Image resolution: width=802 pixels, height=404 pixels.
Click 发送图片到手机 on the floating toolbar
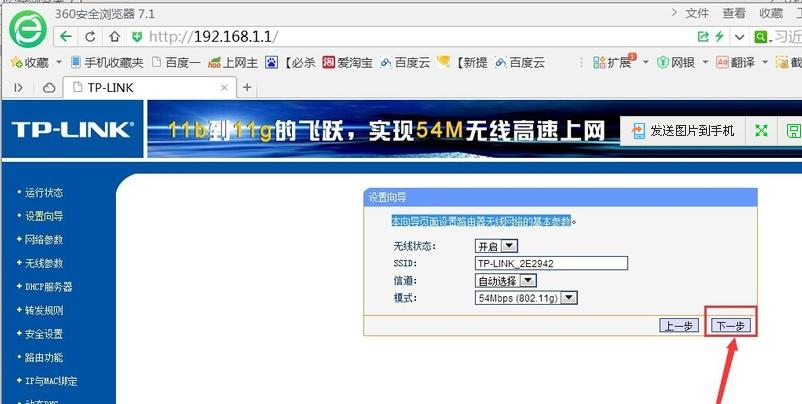pyautogui.click(x=683, y=131)
